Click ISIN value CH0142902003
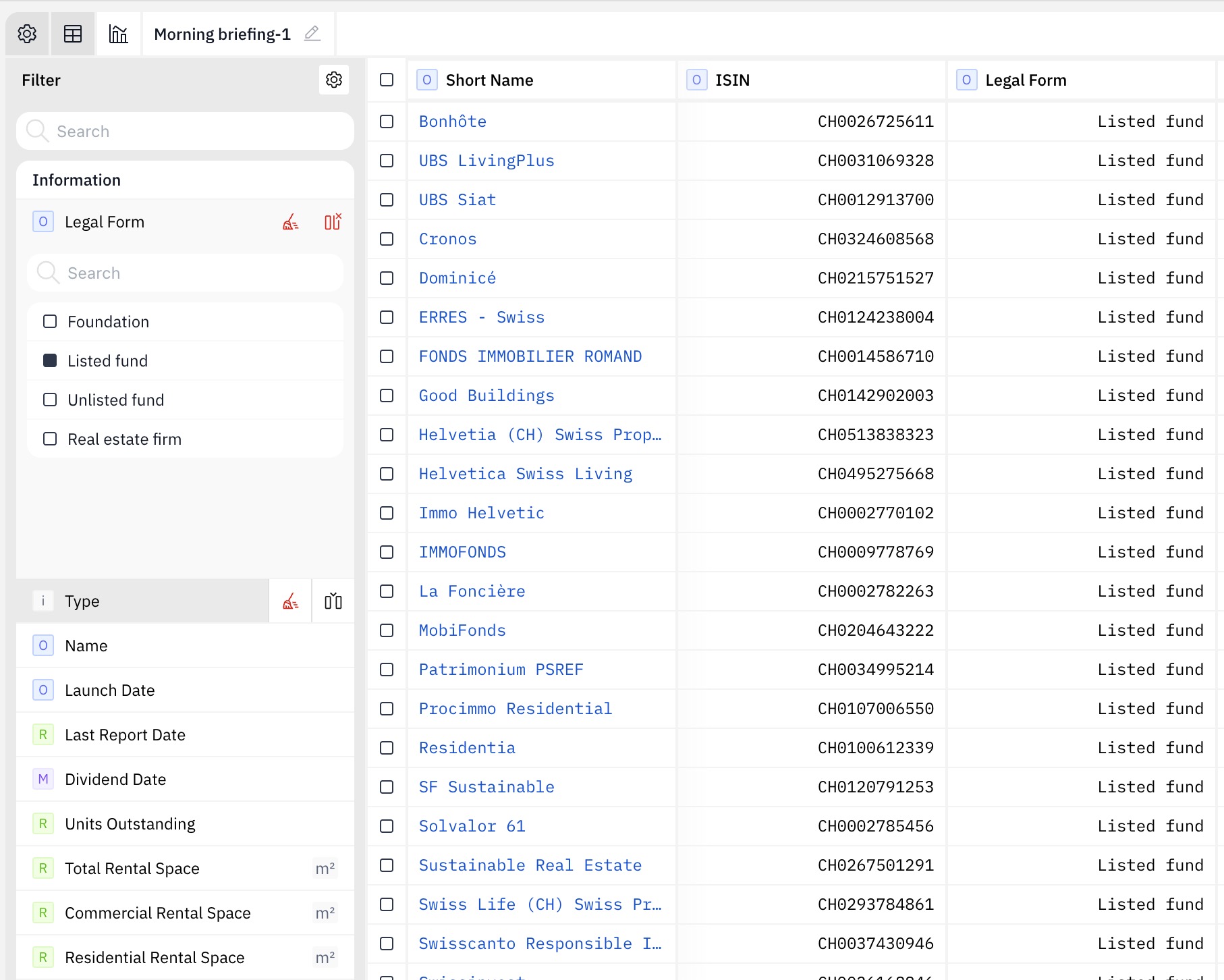Screen dimensions: 1224x980 tap(876, 396)
